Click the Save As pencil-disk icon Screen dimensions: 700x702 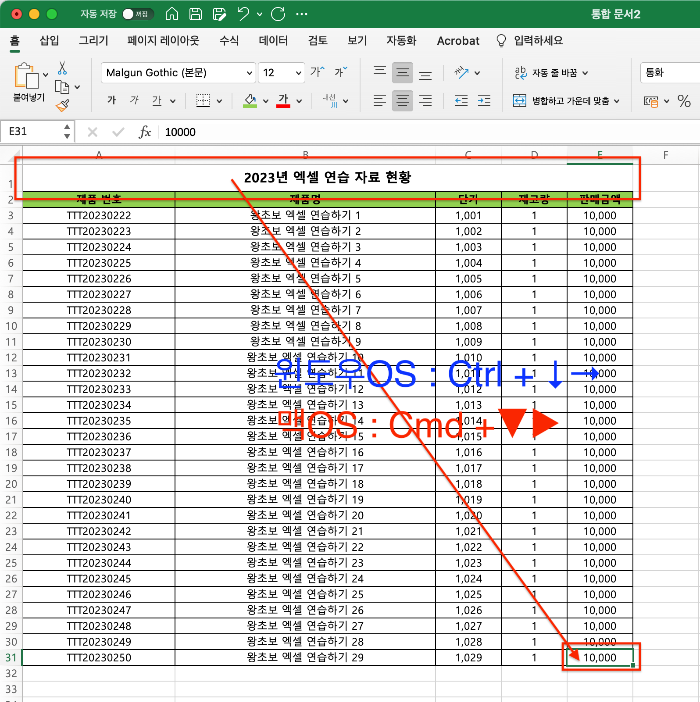[x=219, y=14]
